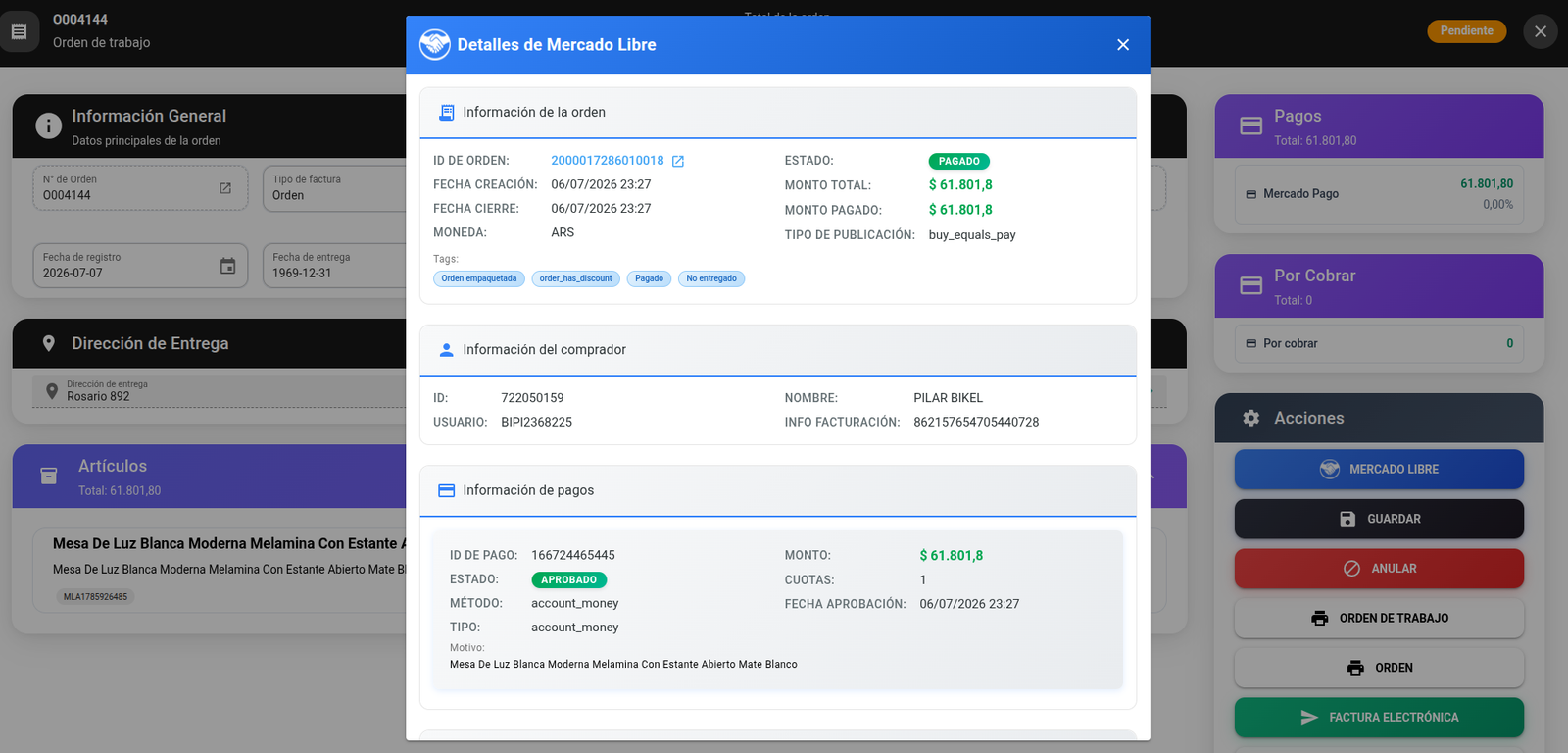Close the Detalles de Mercado Libre dialog

(x=1123, y=45)
